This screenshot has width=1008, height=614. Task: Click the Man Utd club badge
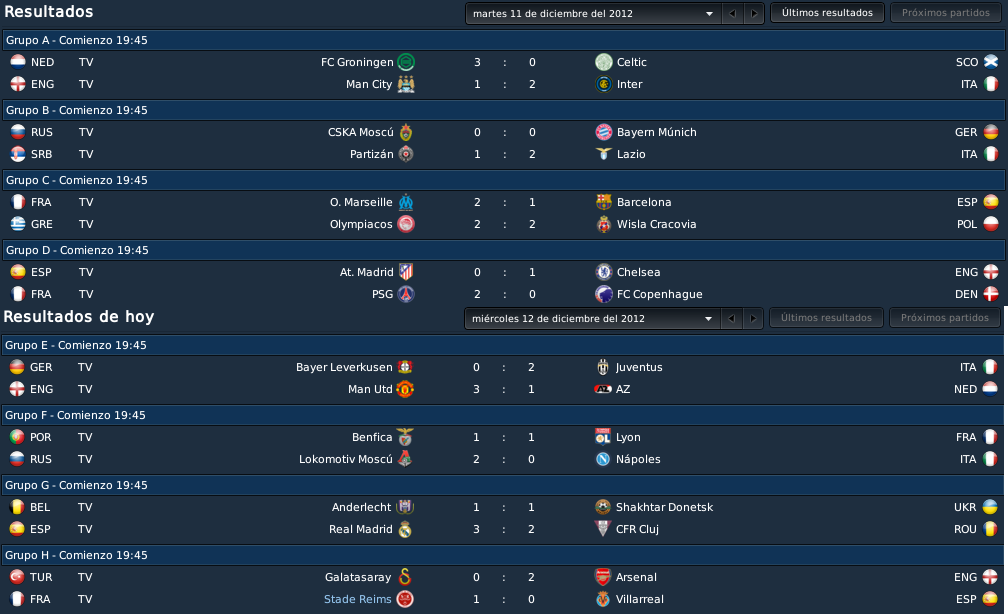(405, 389)
